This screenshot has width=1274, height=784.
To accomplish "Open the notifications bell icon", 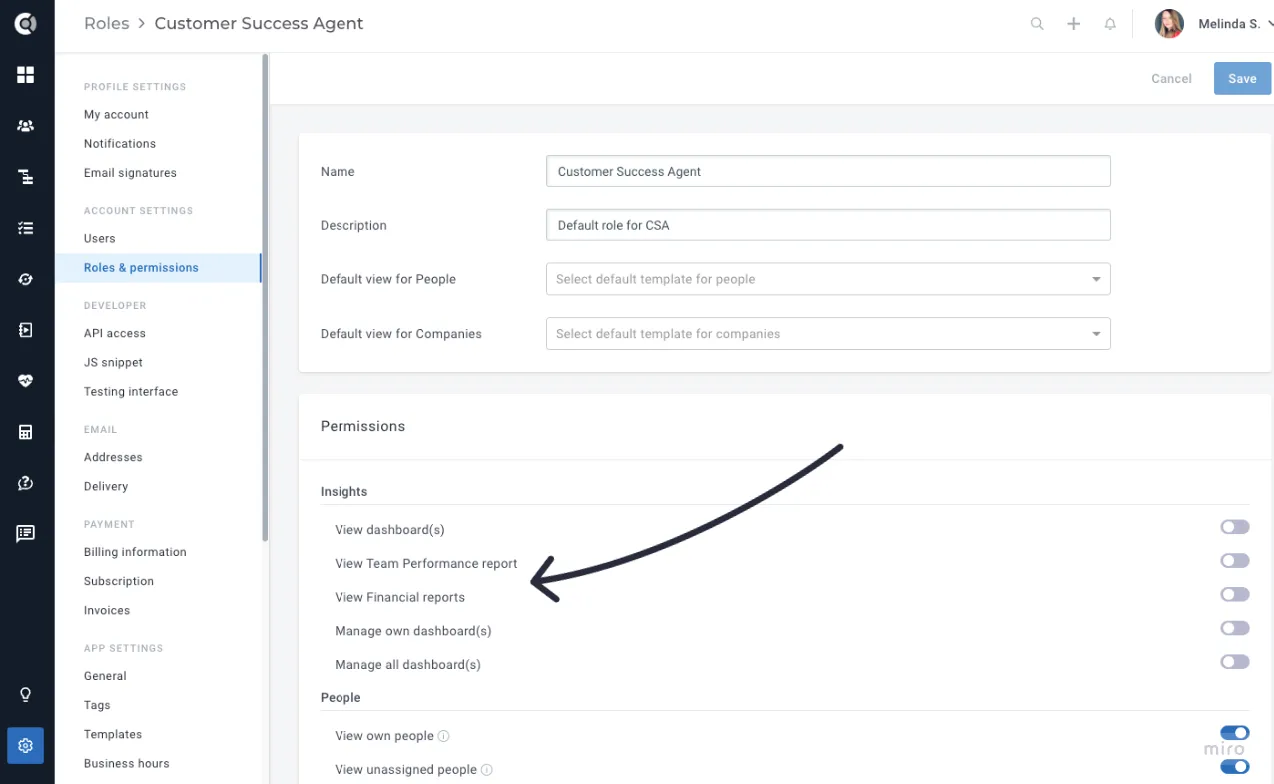I will [1110, 24].
